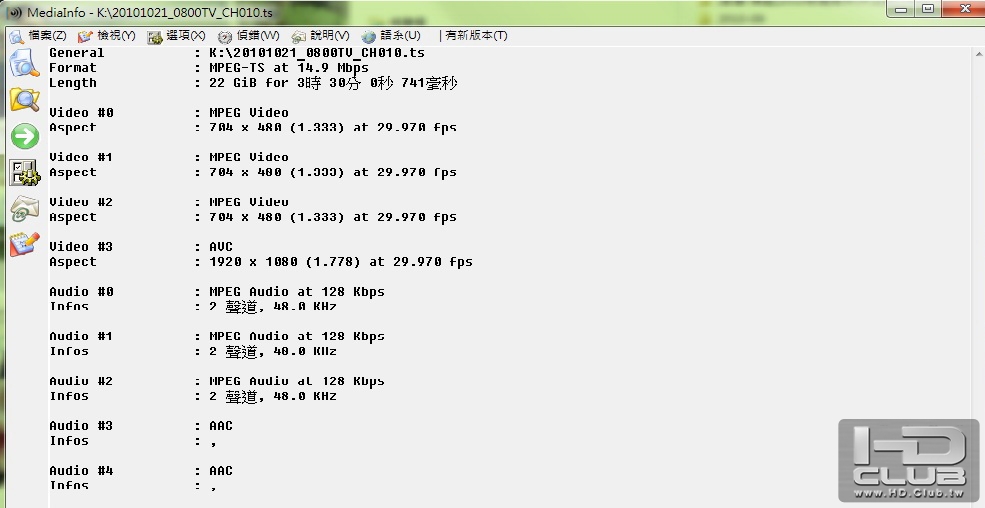Click the open folder magnifier sidebar icon
The width and height of the screenshot is (985, 508).
pos(24,99)
